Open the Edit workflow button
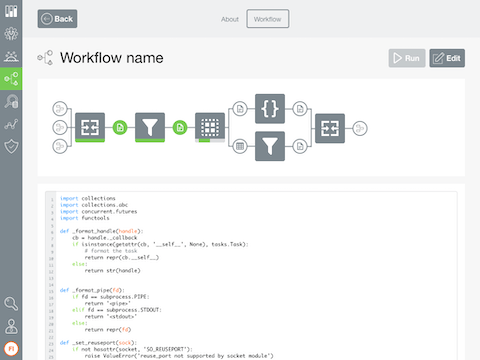The image size is (480, 360). coord(447,58)
